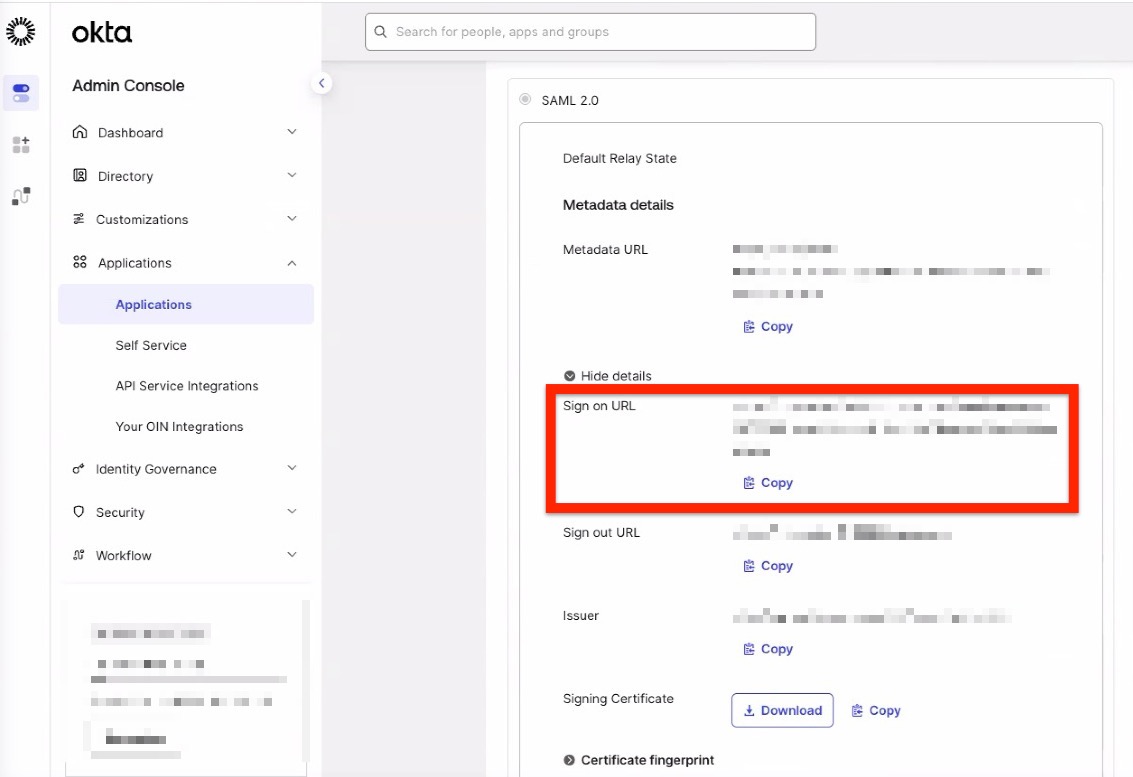
Task: Copy the Metadata URL
Action: pos(768,327)
